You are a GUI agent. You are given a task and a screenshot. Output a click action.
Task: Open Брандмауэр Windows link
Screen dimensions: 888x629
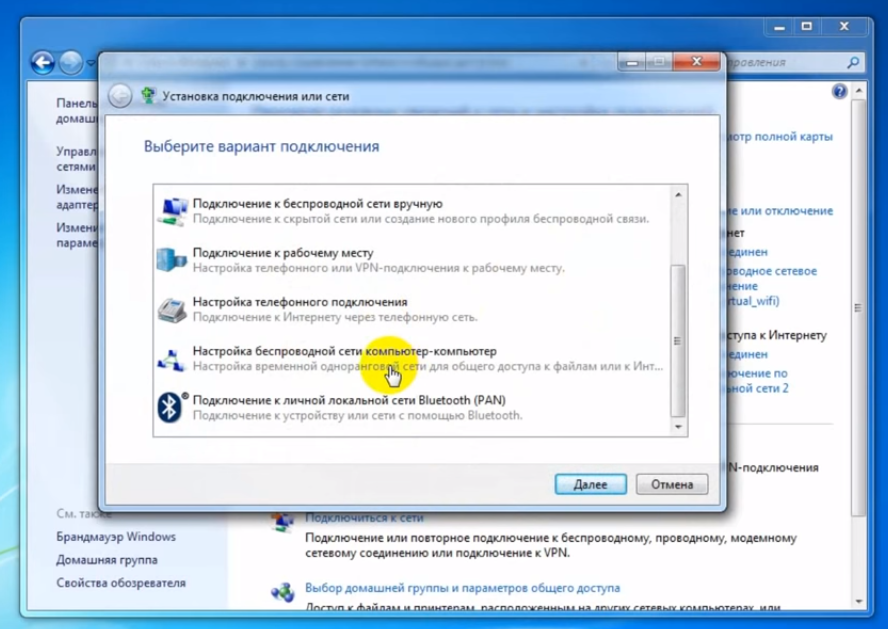point(116,536)
